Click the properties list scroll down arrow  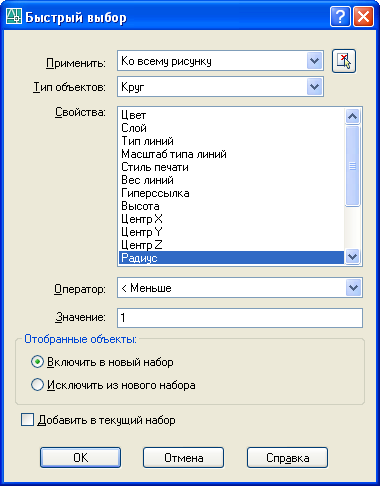[352, 257]
